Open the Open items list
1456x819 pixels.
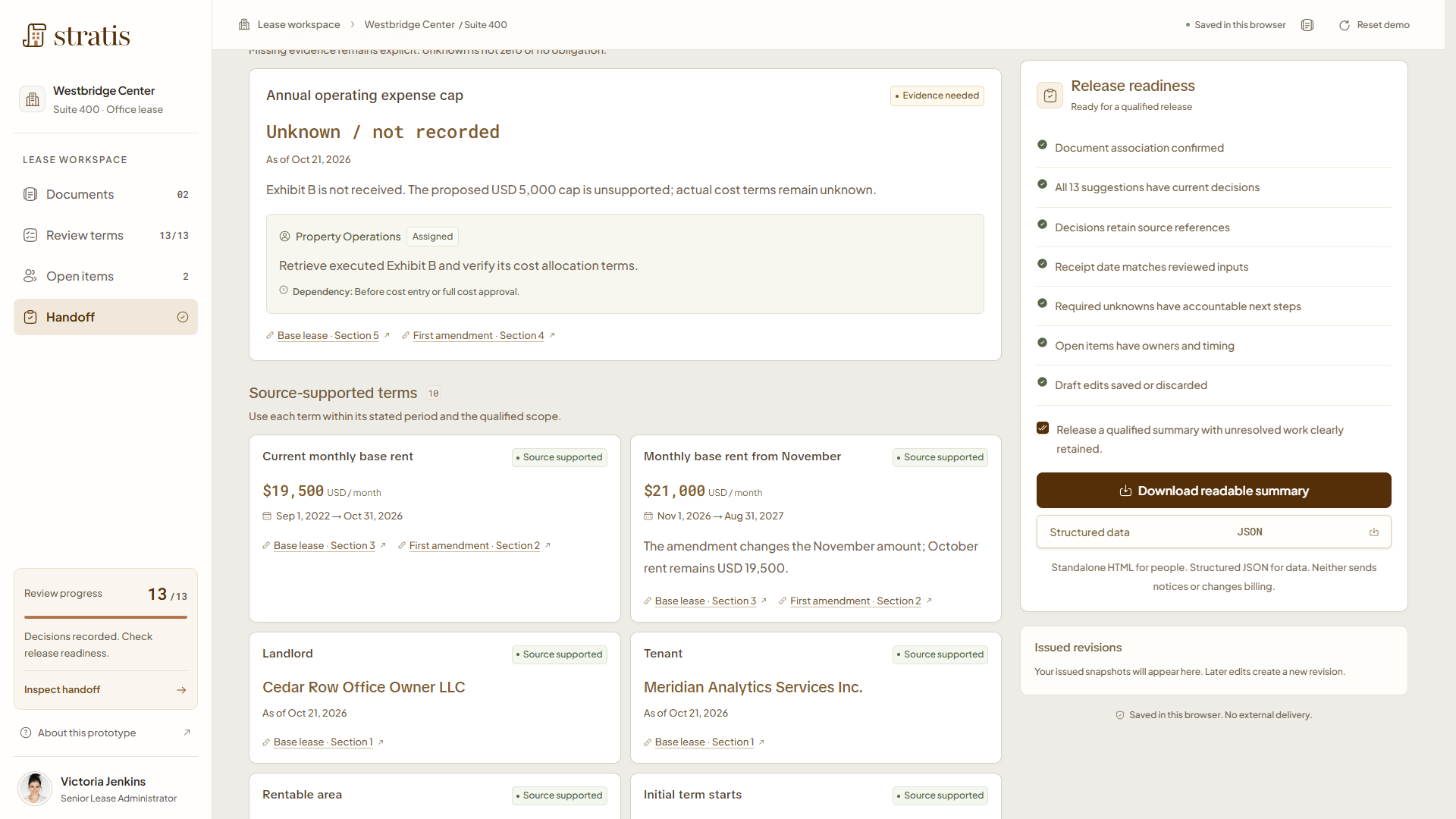click(x=105, y=276)
